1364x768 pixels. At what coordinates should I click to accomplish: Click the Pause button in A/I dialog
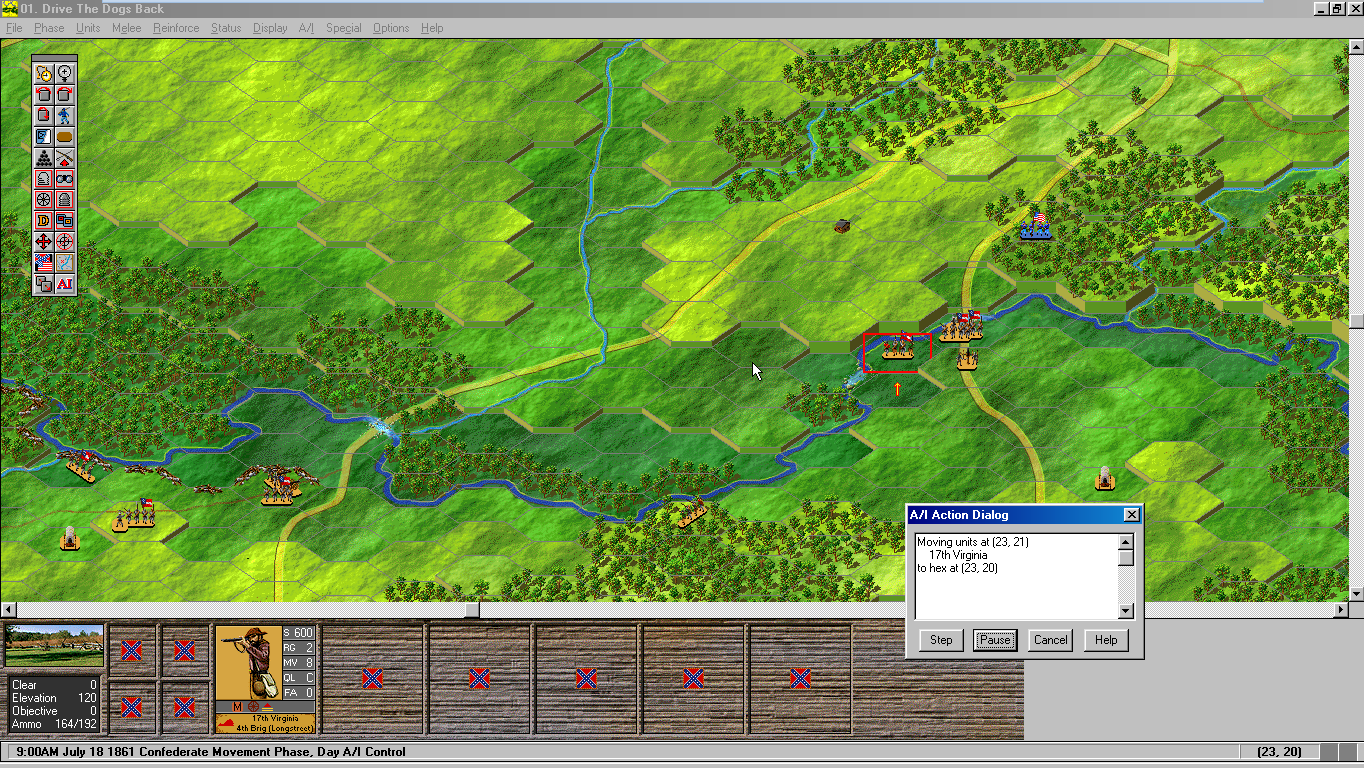pyautogui.click(x=995, y=640)
